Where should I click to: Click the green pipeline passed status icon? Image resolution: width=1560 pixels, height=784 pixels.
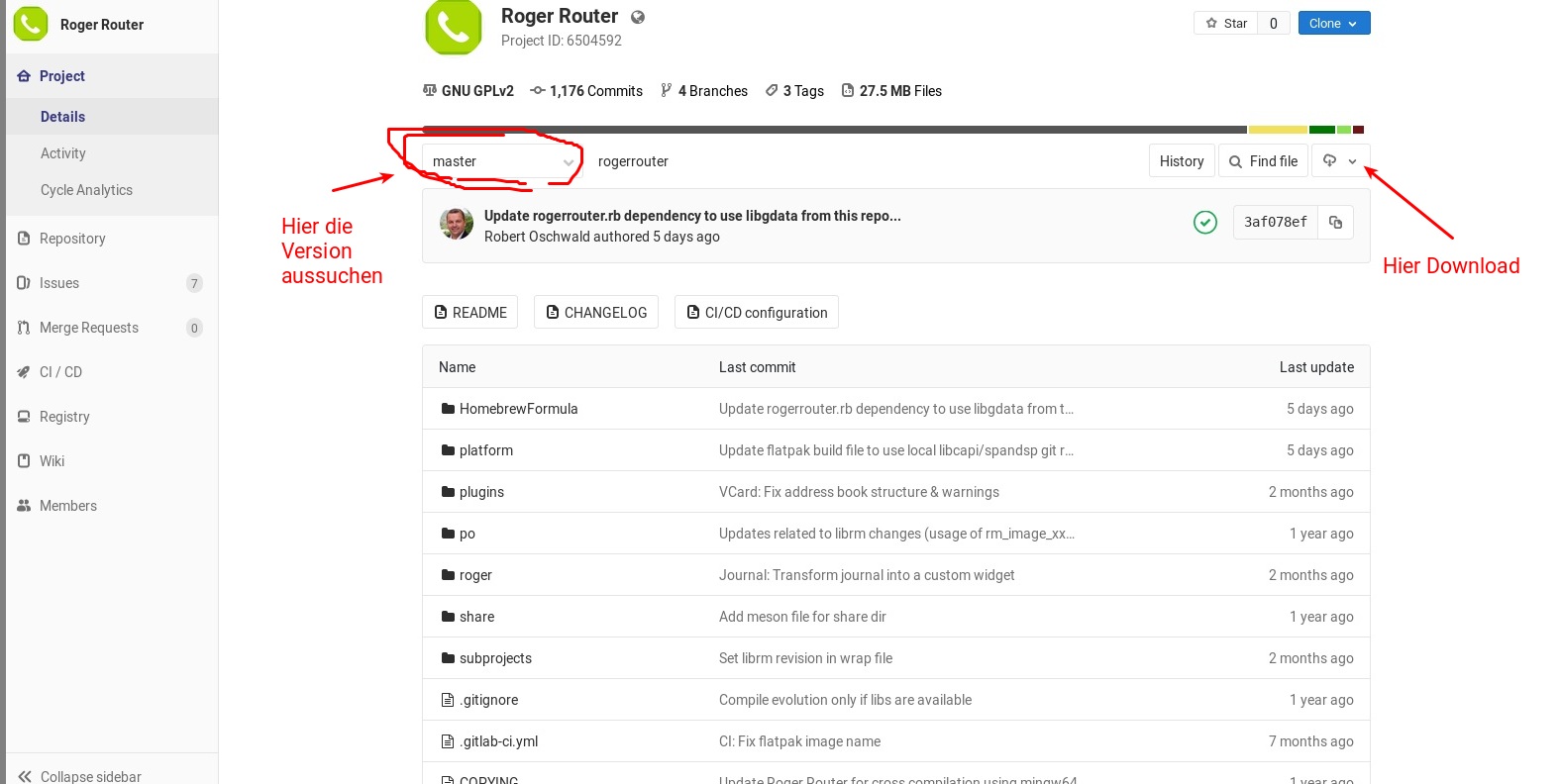1205,223
